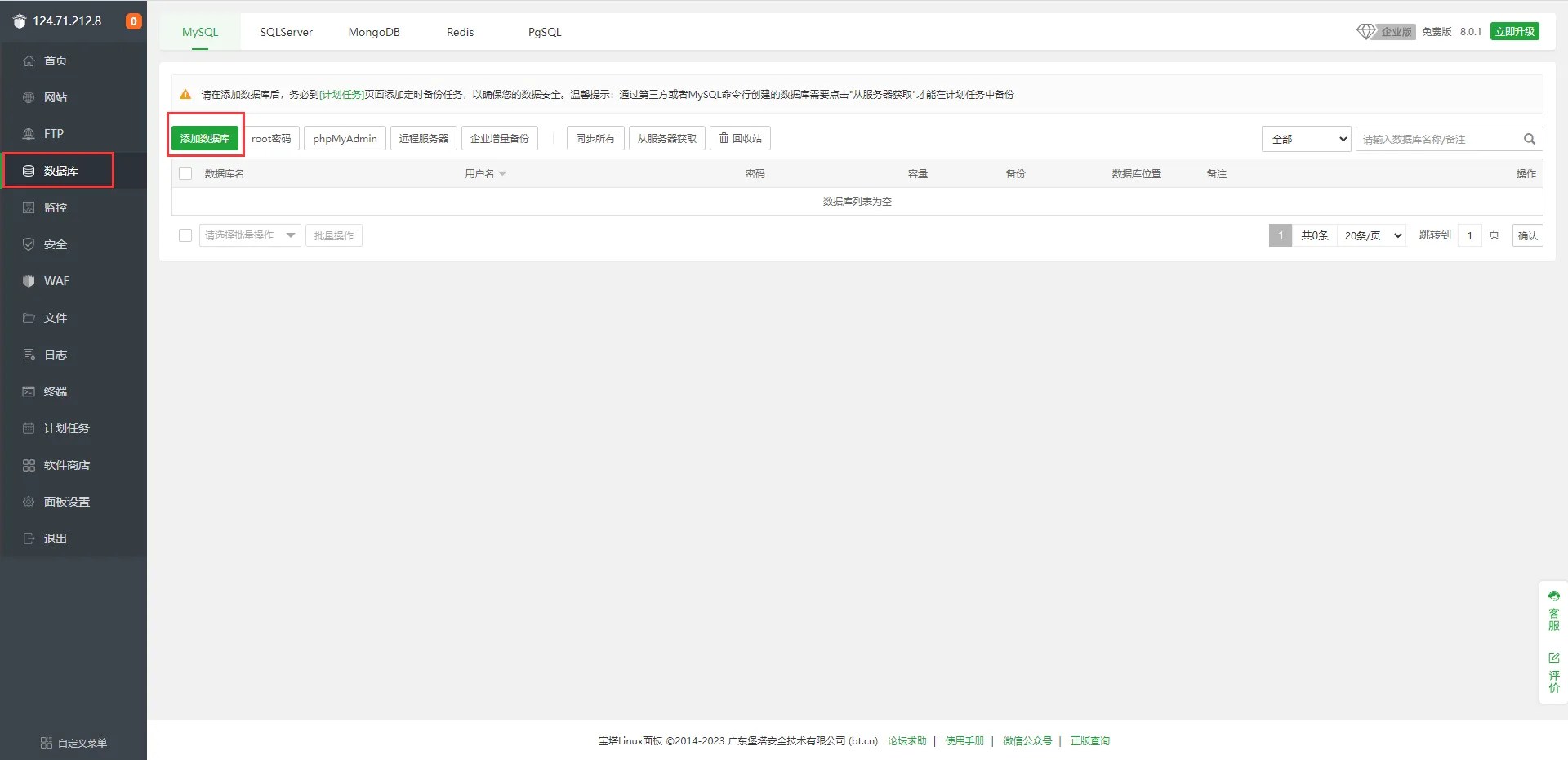This screenshot has width=1568, height=760.
Task: Open the 全部 filter dropdown
Action: point(1307,139)
